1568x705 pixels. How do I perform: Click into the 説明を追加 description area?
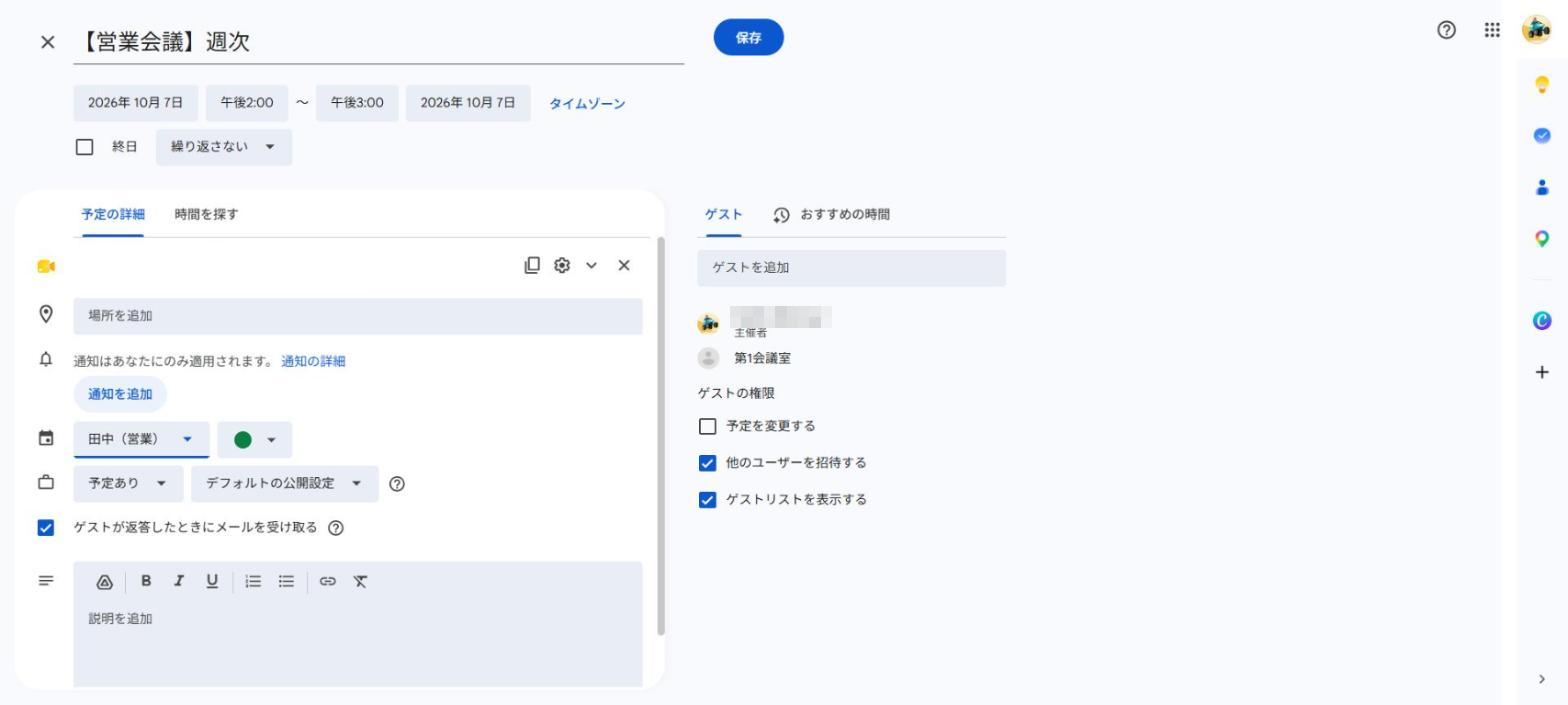pos(358,645)
